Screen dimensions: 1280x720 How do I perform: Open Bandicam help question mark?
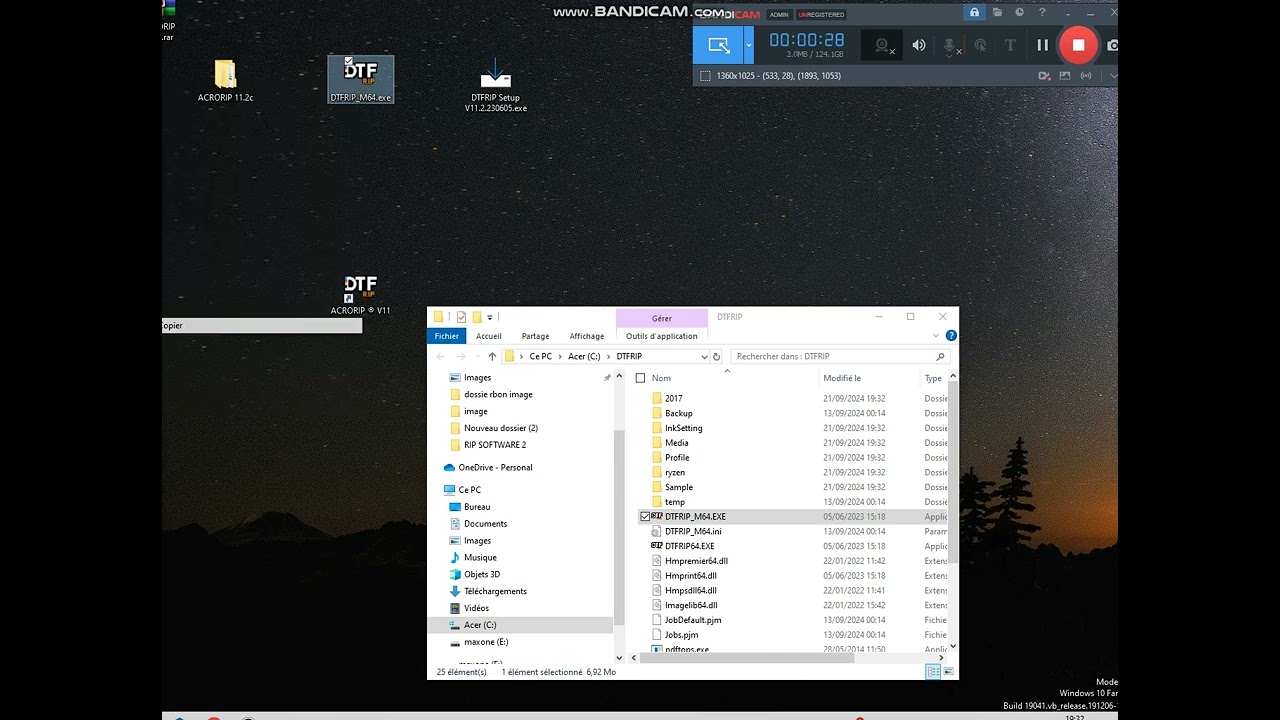pyautogui.click(x=1042, y=13)
